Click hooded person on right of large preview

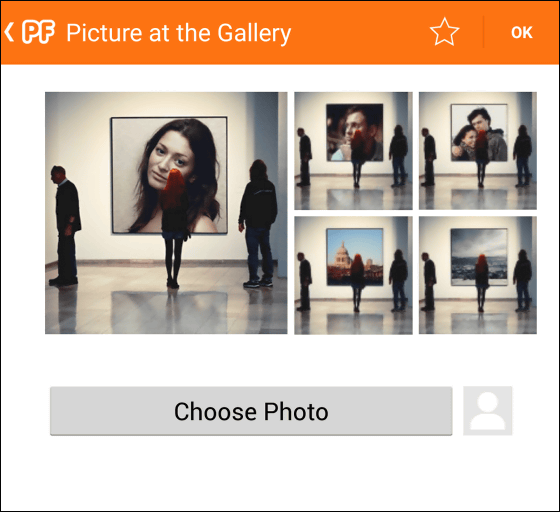point(258,224)
